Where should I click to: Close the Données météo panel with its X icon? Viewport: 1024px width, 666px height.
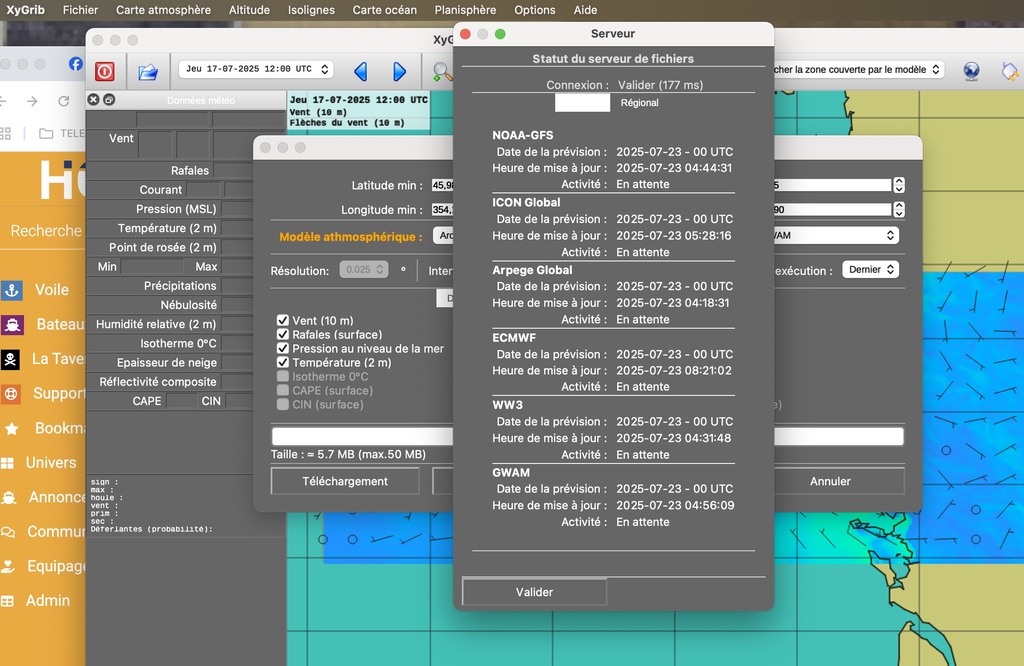coord(93,99)
